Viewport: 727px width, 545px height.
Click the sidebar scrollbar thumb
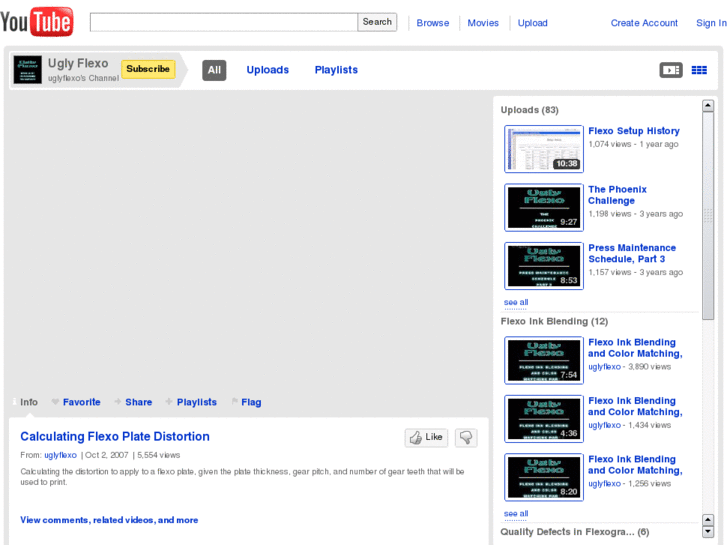click(x=708, y=216)
